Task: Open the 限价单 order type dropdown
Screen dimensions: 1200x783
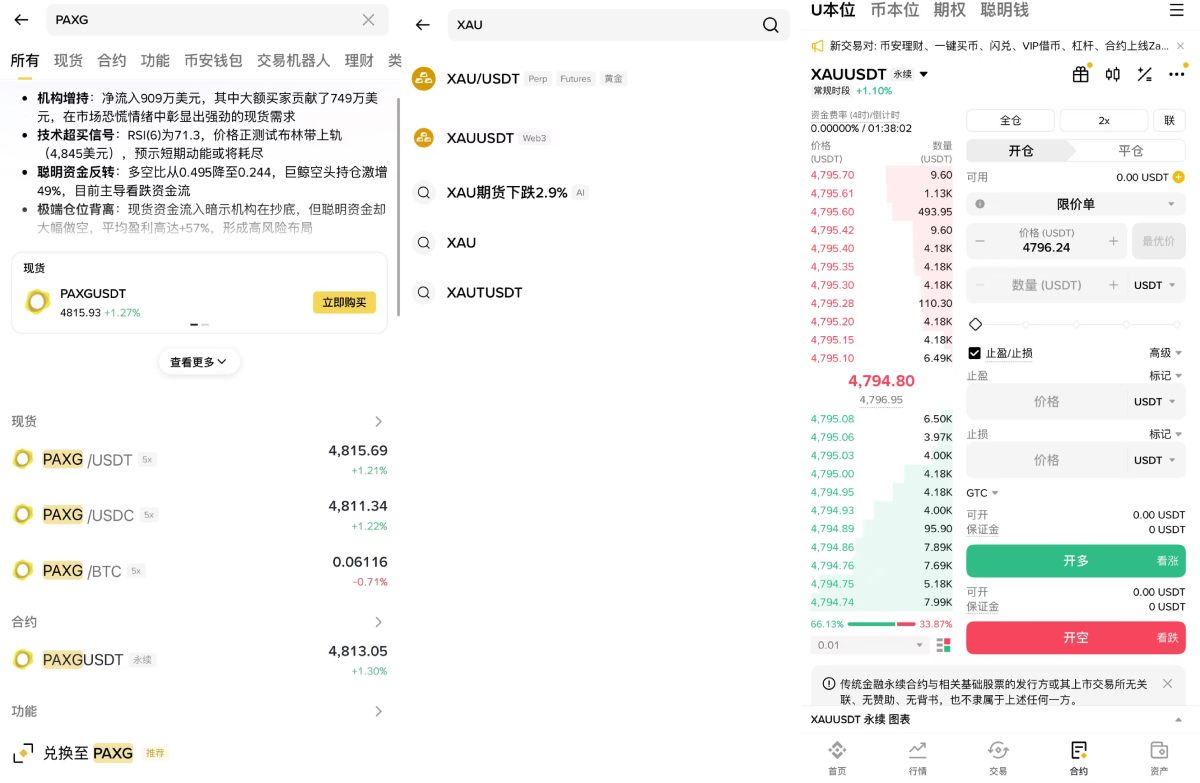Action: coord(1075,203)
